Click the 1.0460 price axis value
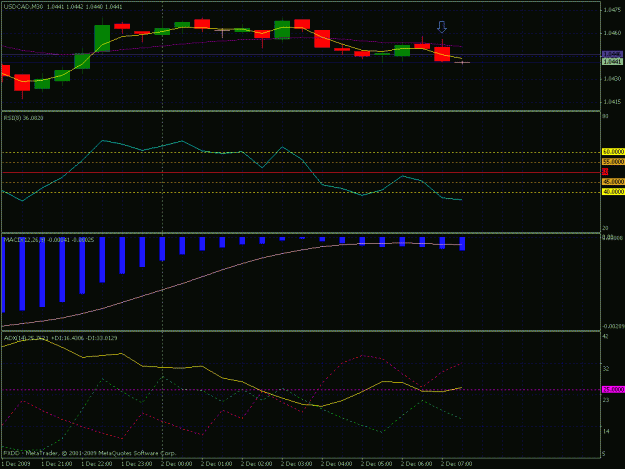Image resolution: width=625 pixels, height=469 pixels. coord(612,33)
